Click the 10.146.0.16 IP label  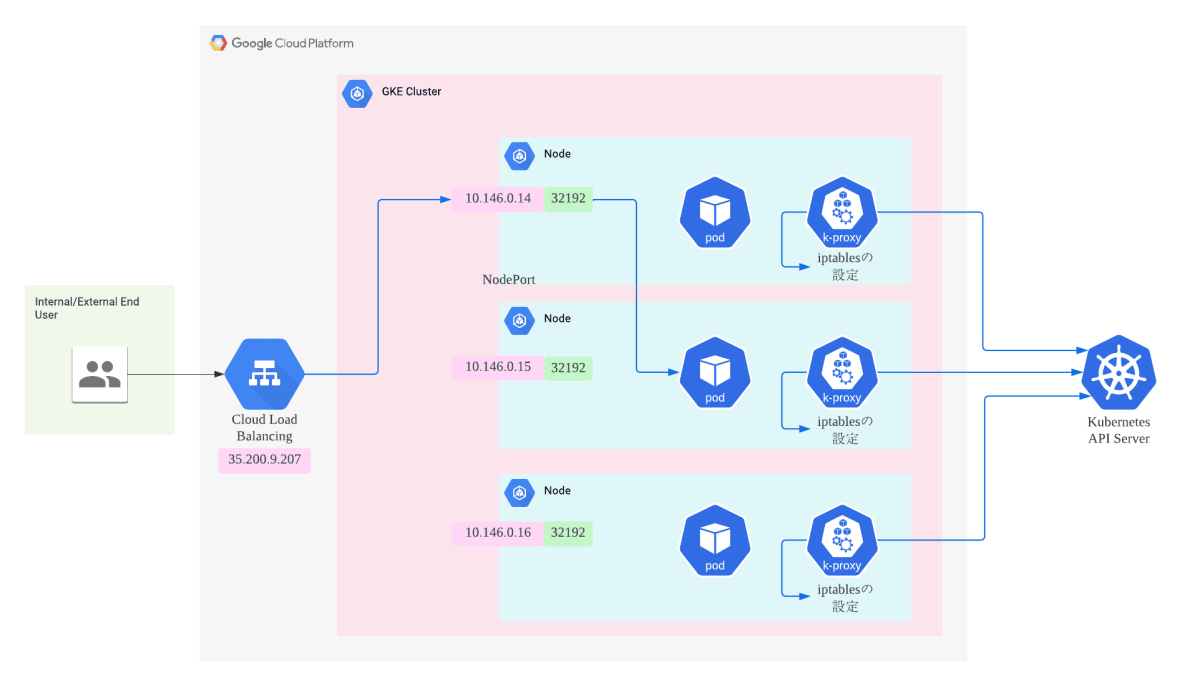[x=497, y=533]
